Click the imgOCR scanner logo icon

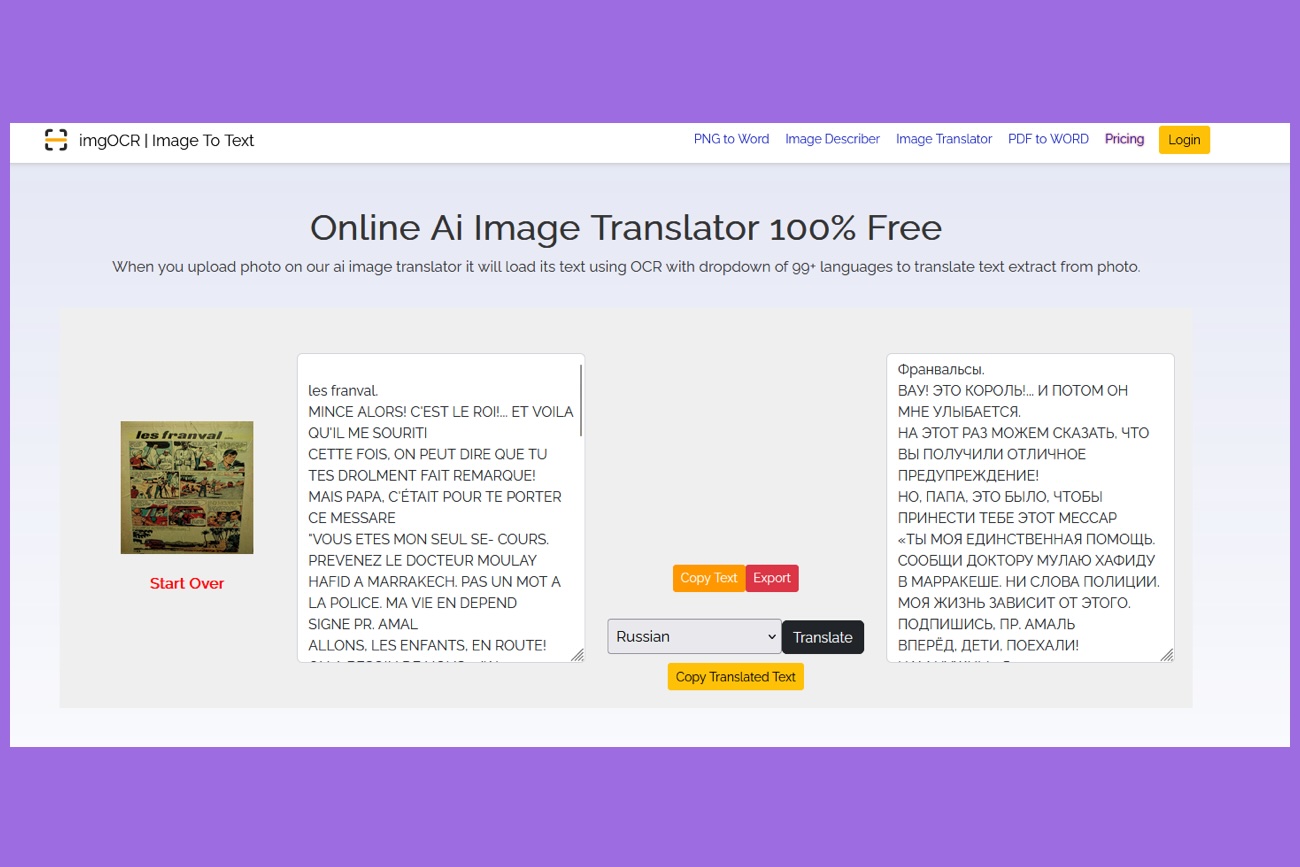56,140
